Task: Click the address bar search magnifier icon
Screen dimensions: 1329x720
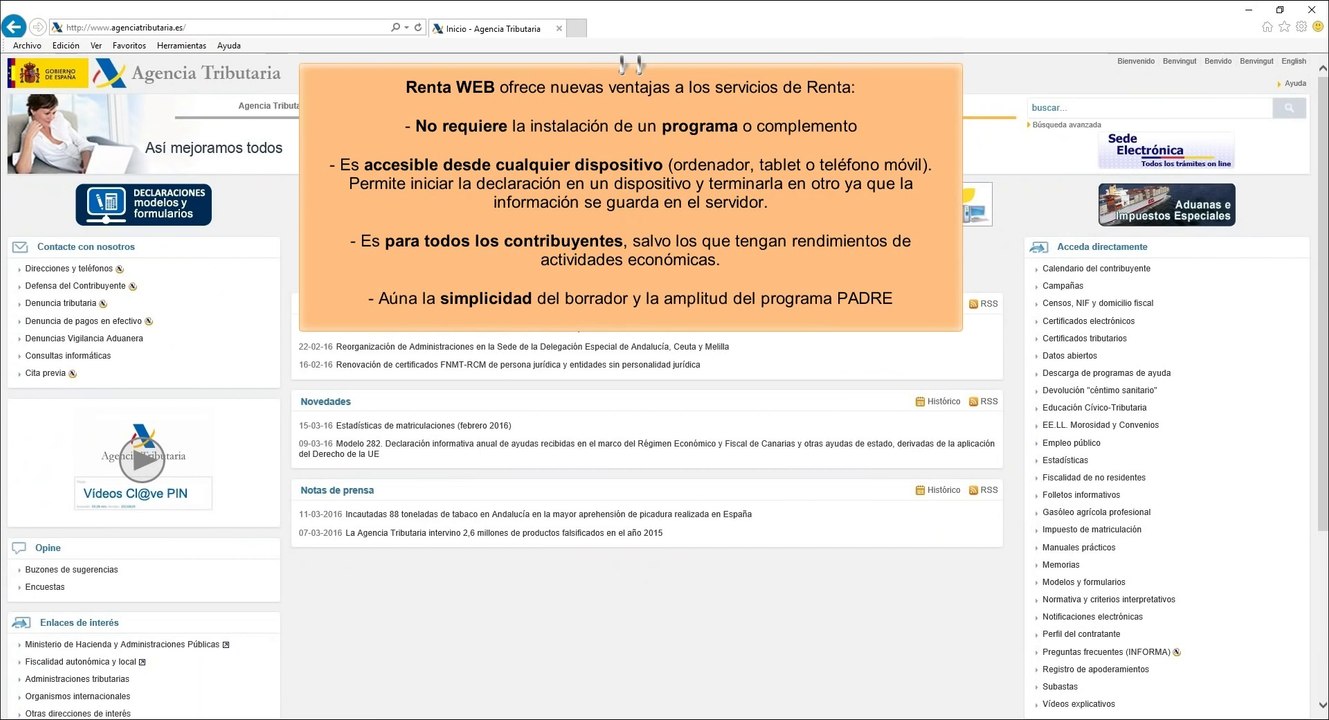Action: pyautogui.click(x=396, y=28)
